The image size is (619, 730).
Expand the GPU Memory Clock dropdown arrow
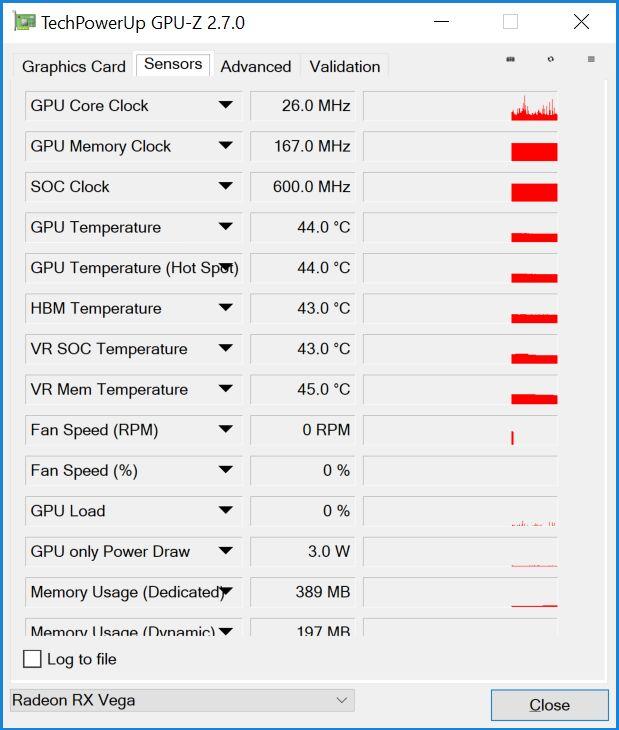tap(226, 146)
